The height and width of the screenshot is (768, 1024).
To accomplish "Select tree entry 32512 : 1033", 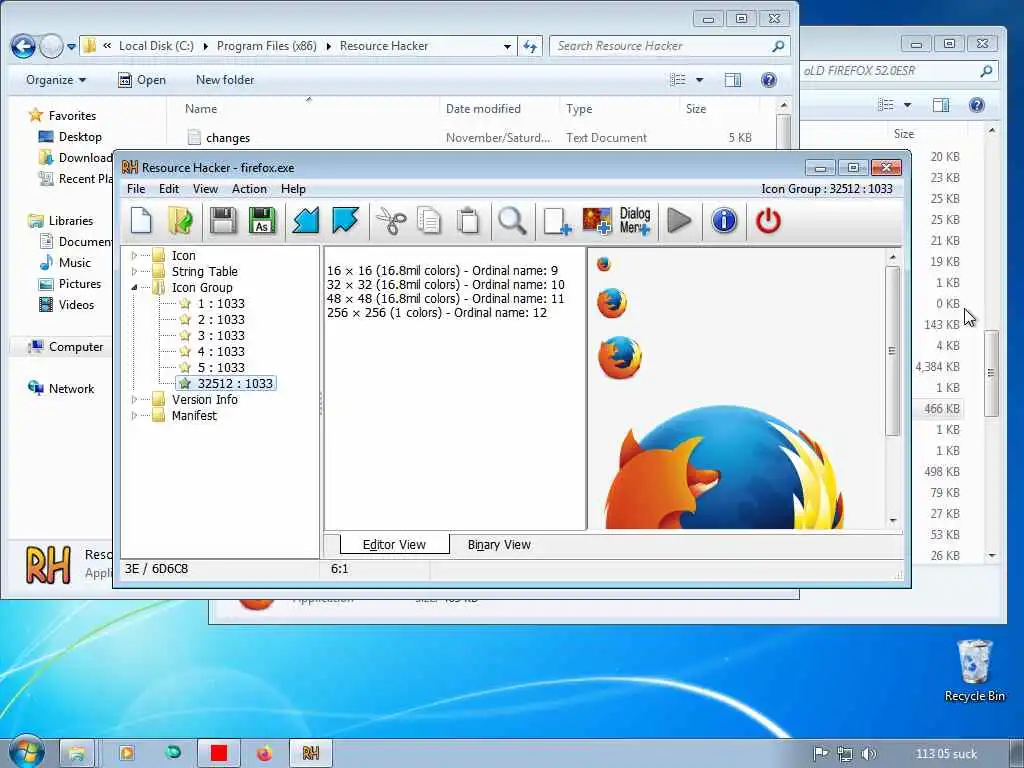I will click(227, 383).
